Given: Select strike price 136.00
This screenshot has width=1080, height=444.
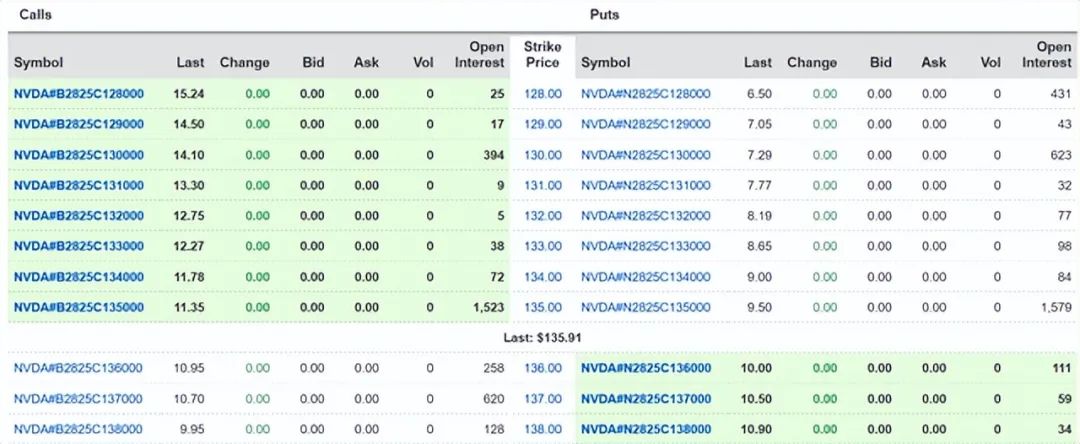Looking at the screenshot, I should (543, 368).
